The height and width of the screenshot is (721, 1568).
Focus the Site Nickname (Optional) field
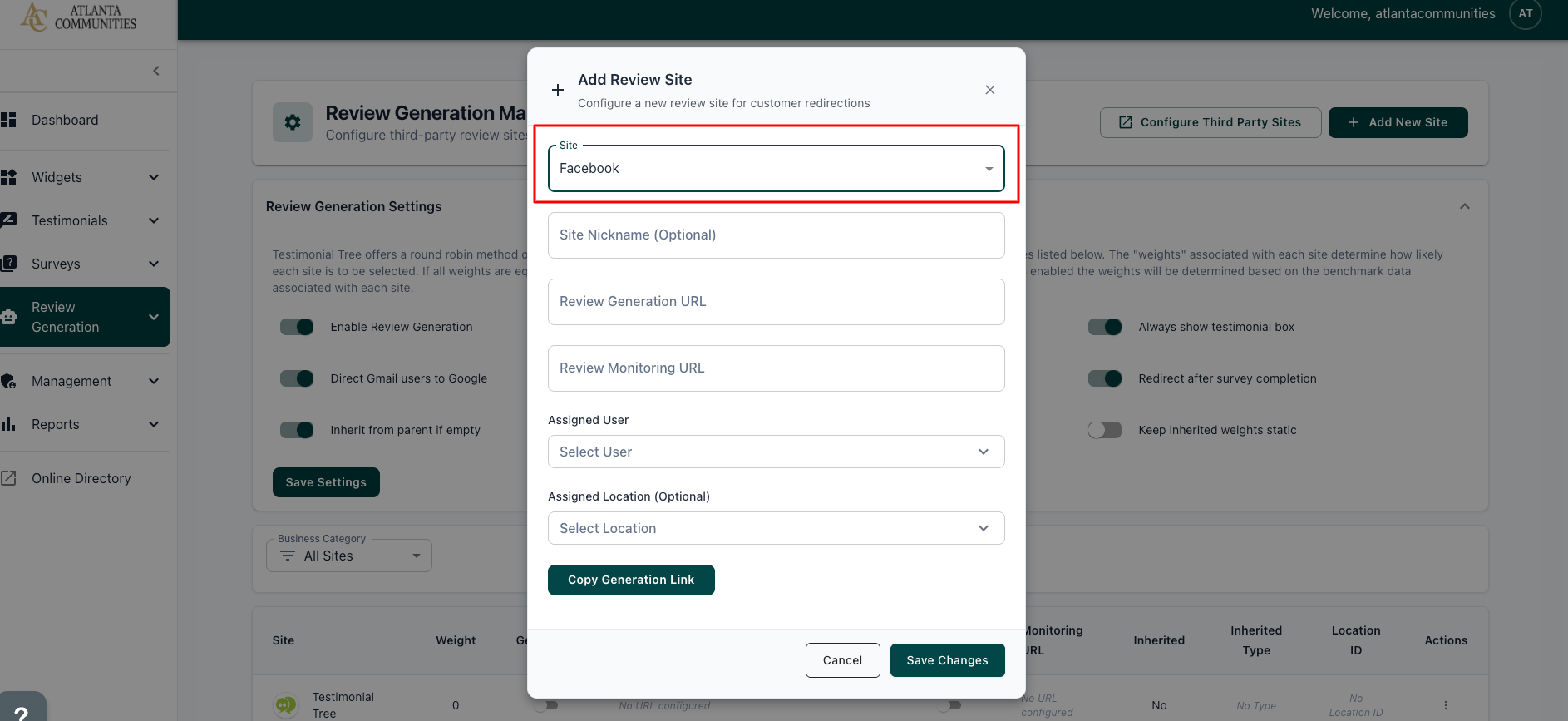(x=776, y=235)
